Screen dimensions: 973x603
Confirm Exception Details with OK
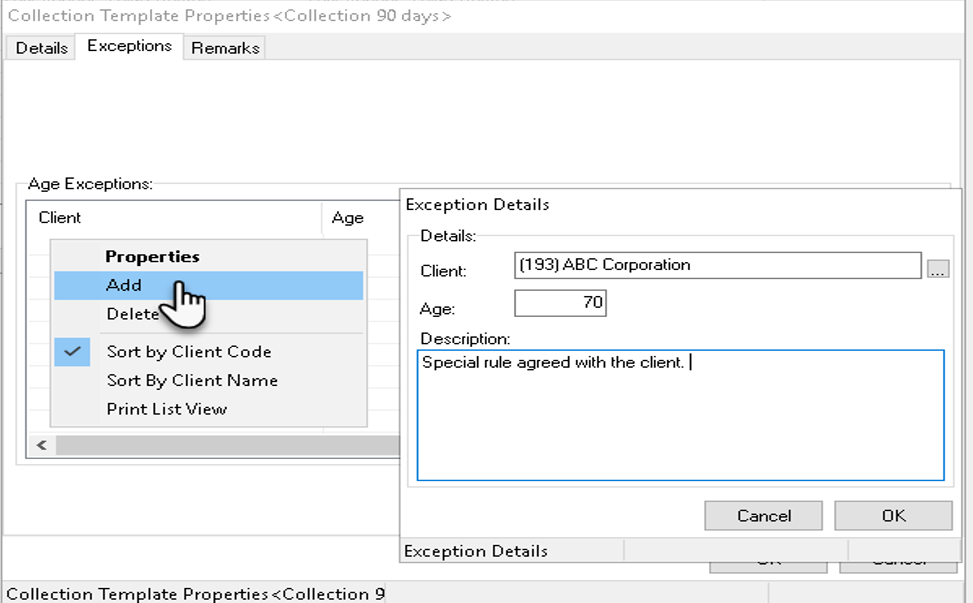893,516
